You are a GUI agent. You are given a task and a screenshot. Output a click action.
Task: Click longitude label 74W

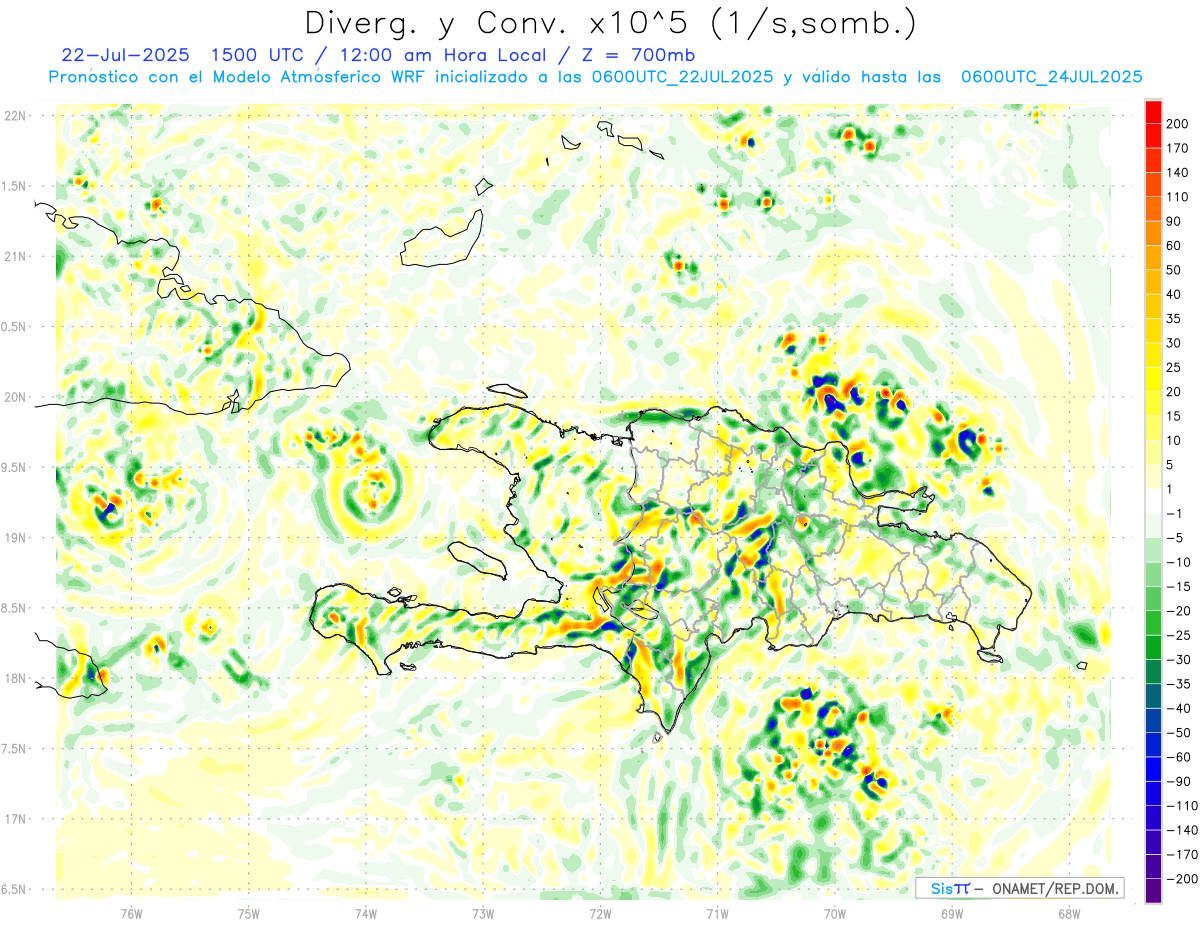tap(366, 914)
